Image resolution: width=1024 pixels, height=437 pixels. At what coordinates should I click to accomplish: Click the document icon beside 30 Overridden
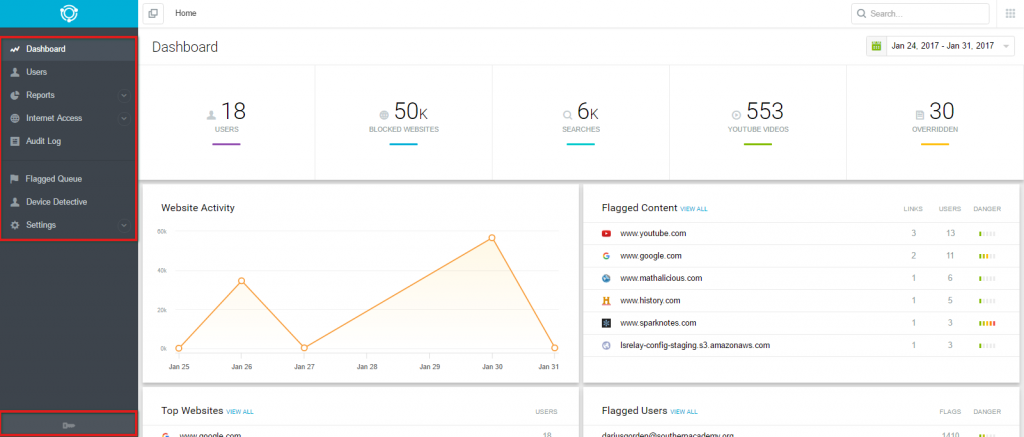[920, 116]
